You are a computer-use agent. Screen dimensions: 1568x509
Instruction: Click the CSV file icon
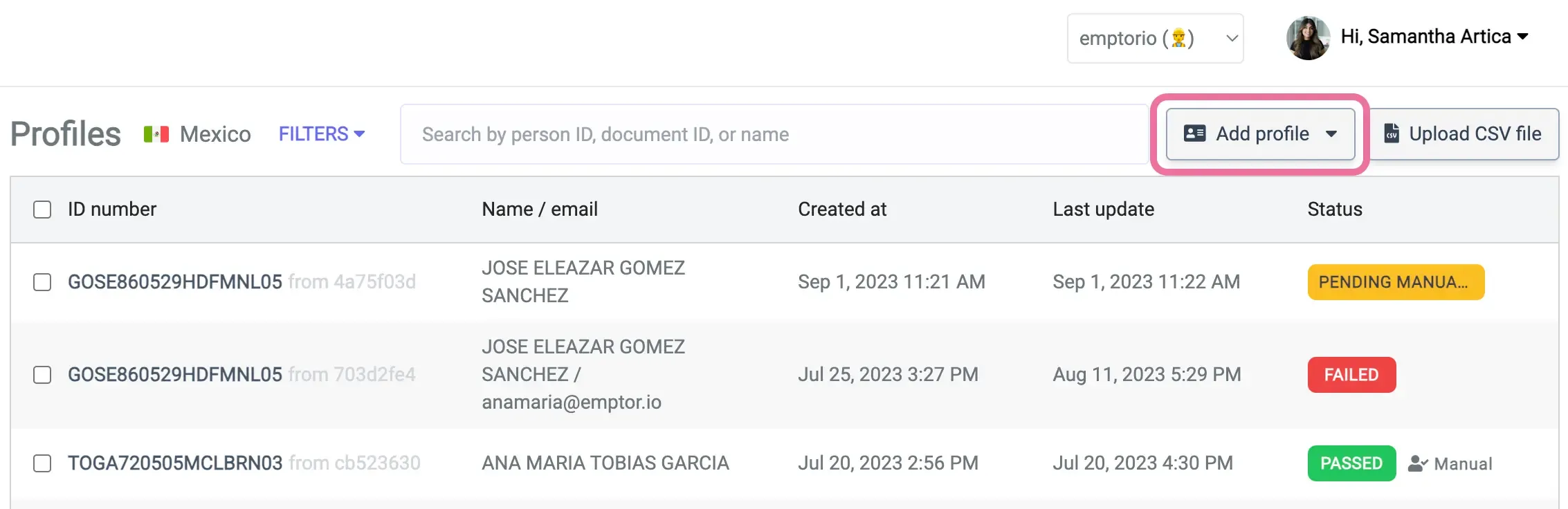pyautogui.click(x=1391, y=133)
